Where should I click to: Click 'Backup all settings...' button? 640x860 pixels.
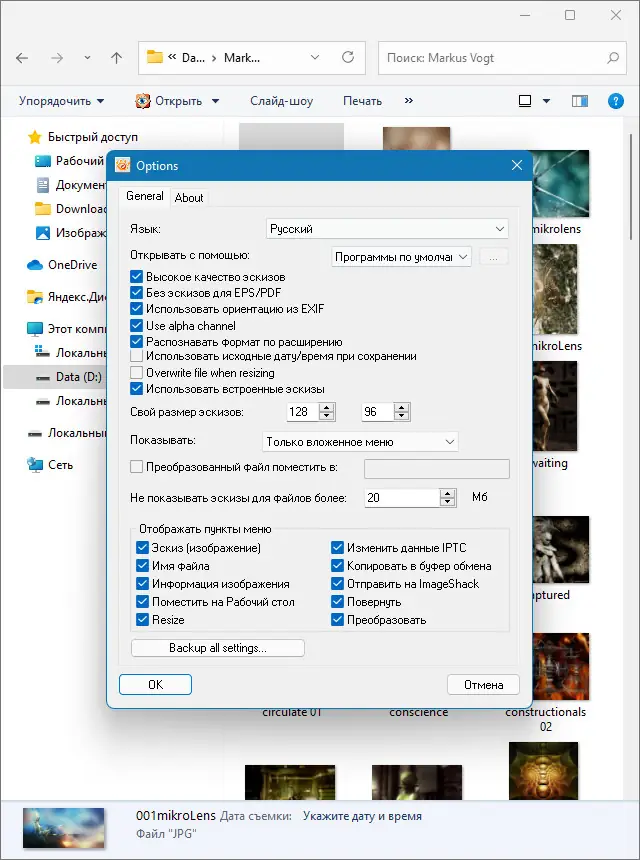coord(218,648)
